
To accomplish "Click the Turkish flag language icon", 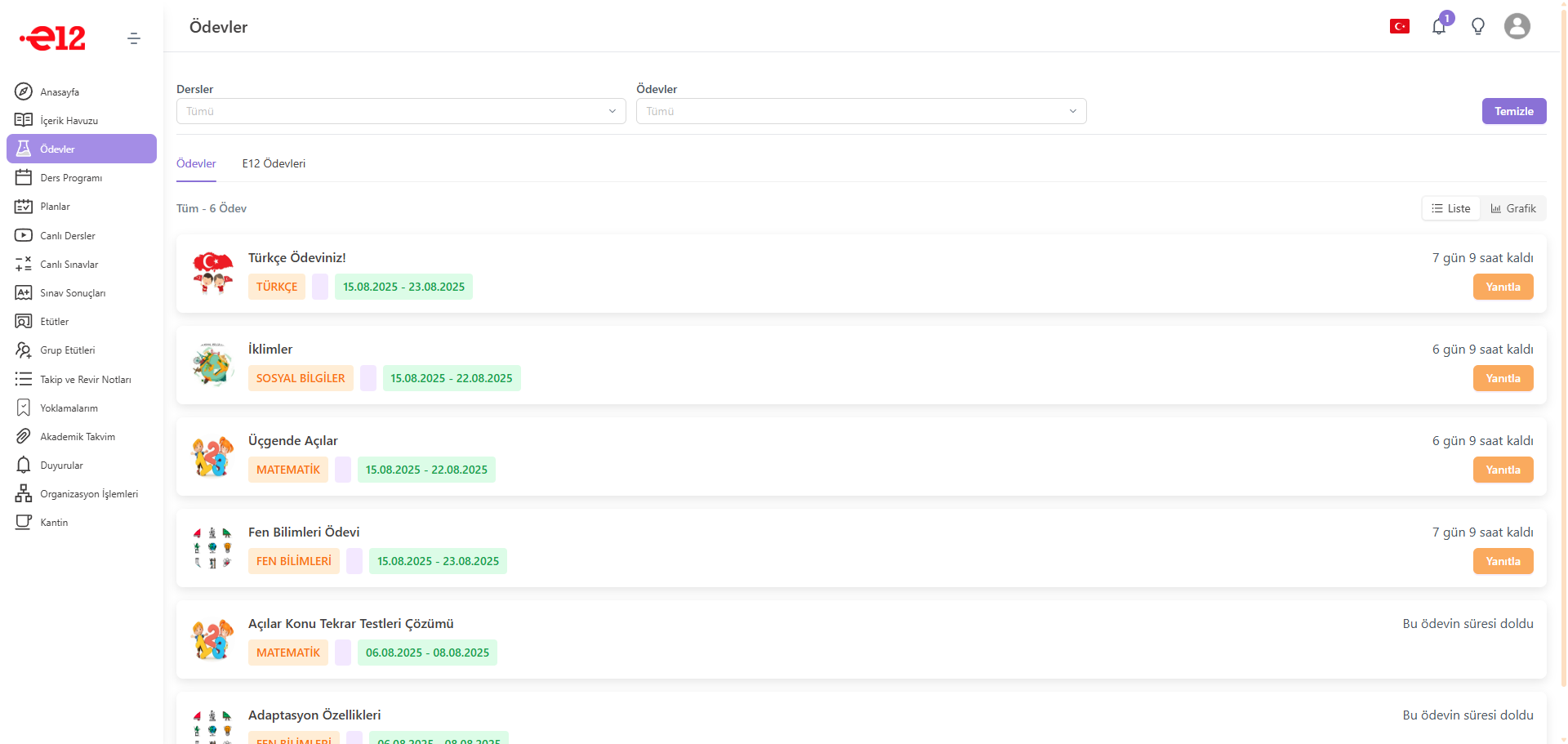I will pyautogui.click(x=1400, y=26).
